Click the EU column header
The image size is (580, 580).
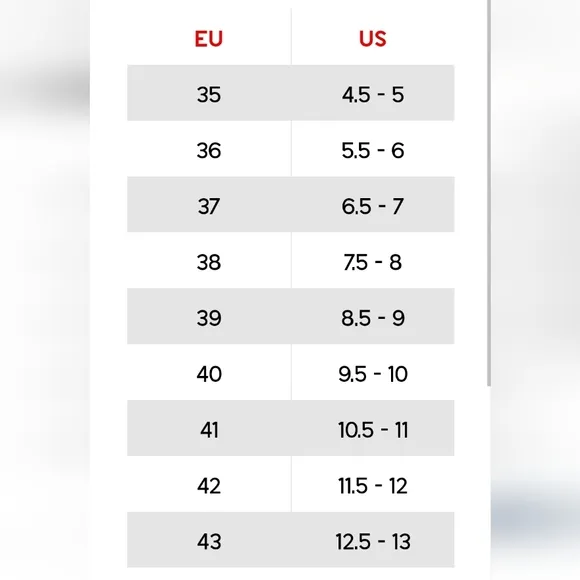point(209,38)
